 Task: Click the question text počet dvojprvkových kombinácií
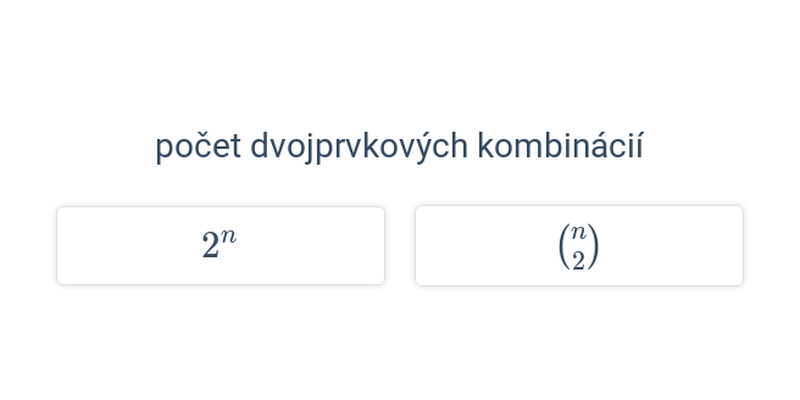point(399,146)
